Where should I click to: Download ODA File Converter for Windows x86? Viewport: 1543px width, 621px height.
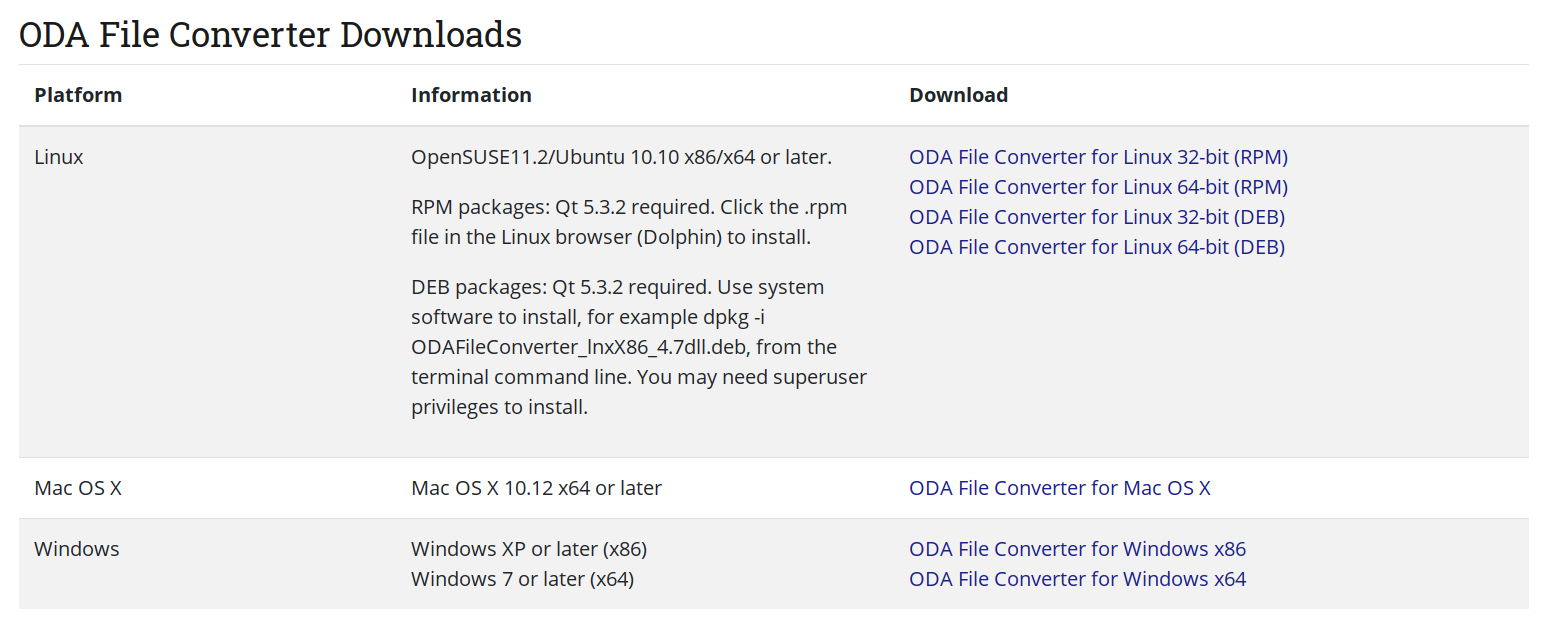(x=1078, y=549)
